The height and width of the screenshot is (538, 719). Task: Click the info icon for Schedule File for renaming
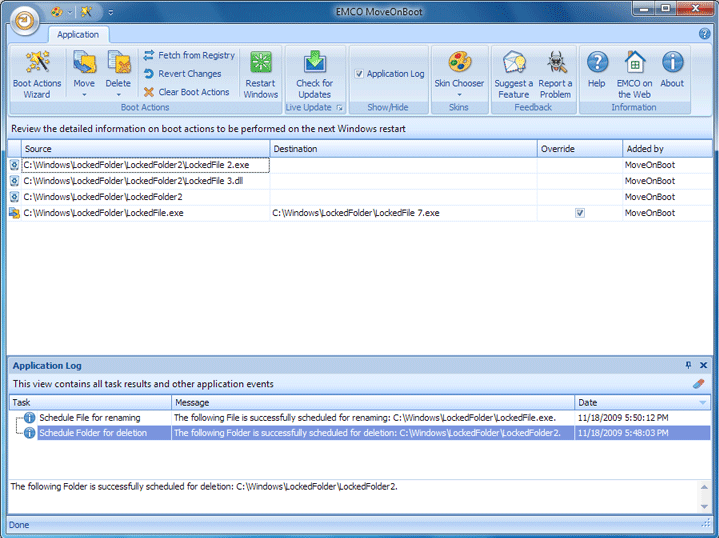(29, 417)
